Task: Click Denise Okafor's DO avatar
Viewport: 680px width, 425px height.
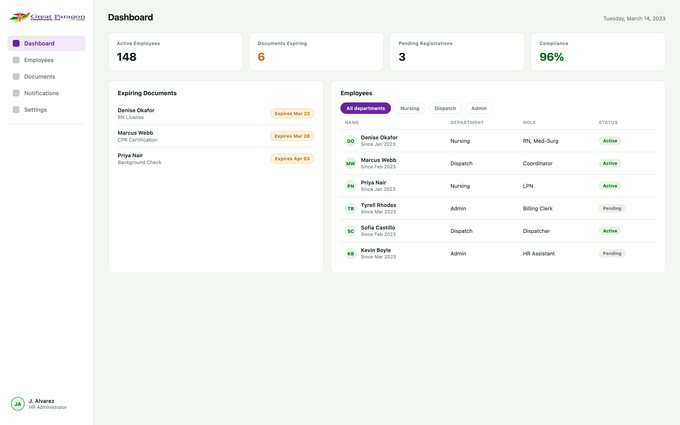Action: 350,141
